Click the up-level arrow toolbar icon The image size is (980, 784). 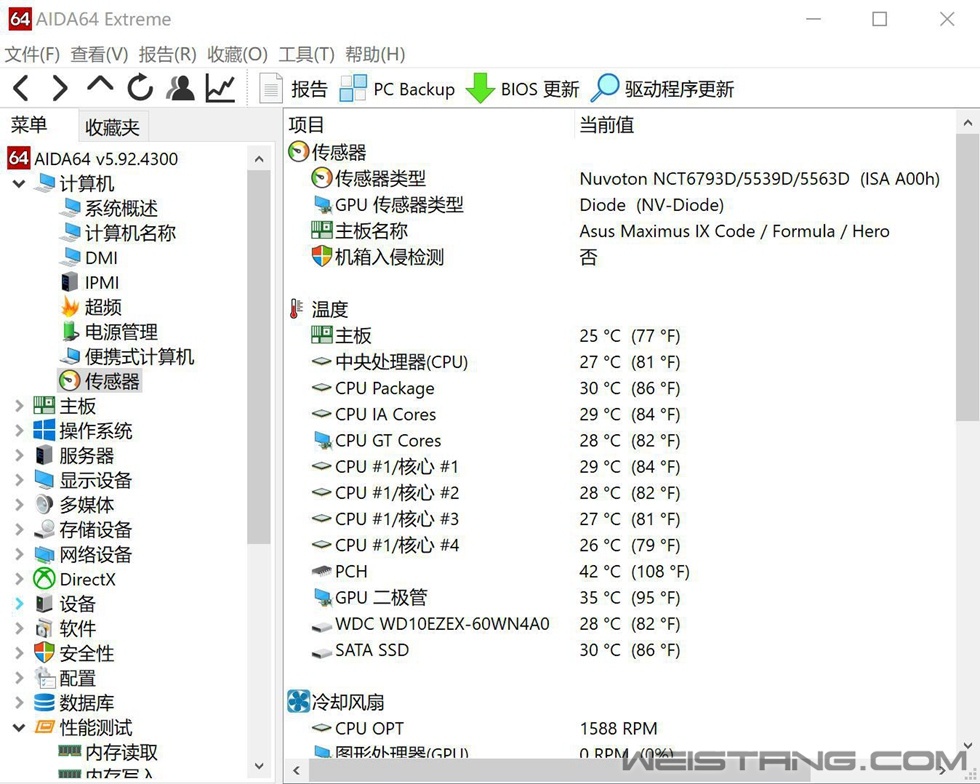point(100,87)
